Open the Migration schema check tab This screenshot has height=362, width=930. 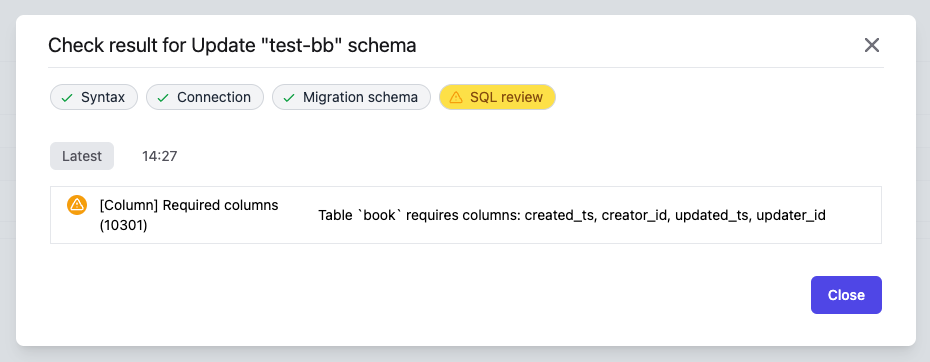(x=351, y=97)
